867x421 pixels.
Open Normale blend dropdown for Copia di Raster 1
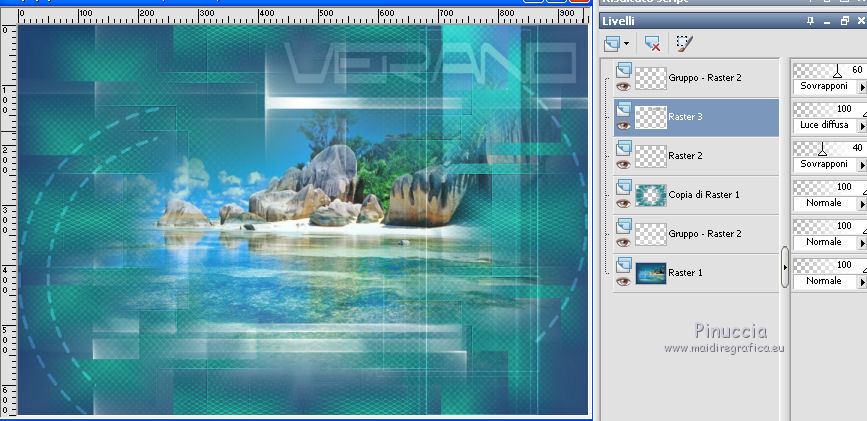click(862, 204)
